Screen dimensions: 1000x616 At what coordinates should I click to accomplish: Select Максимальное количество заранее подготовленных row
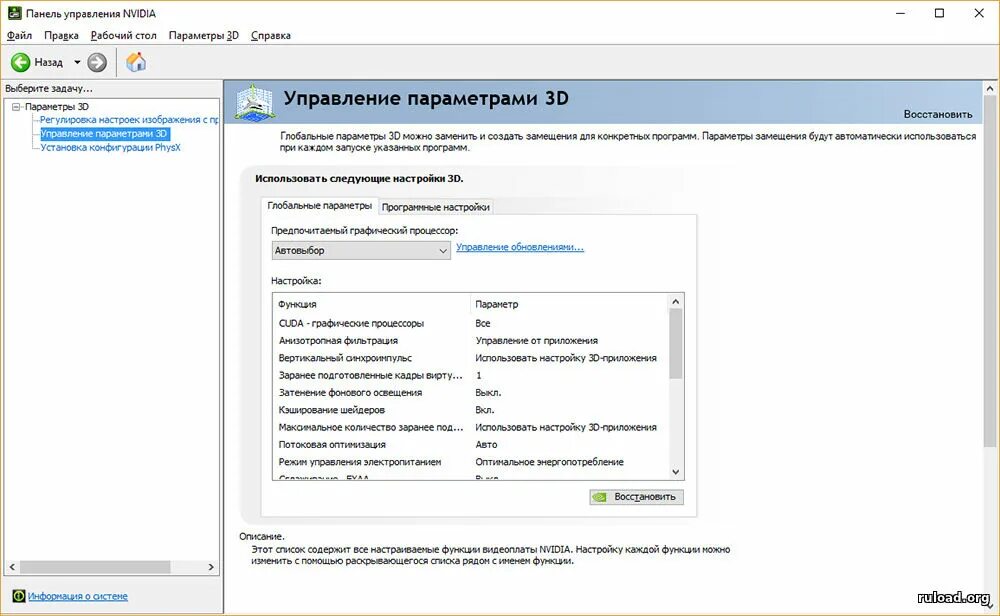(471, 427)
